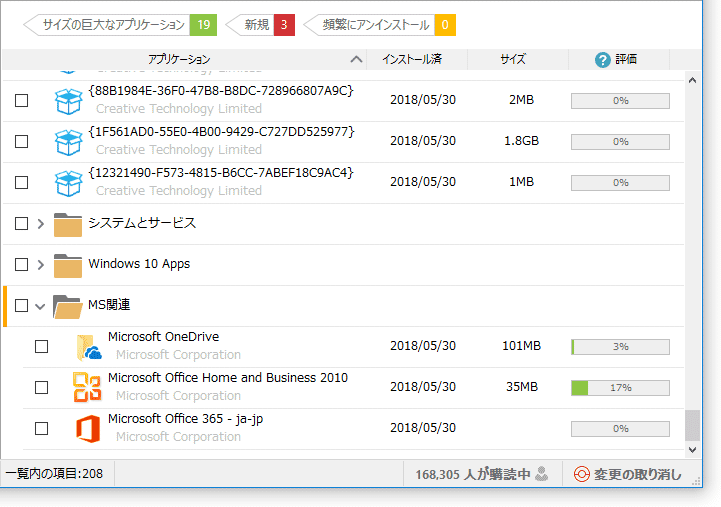The width and height of the screenshot is (721, 507).
Task: Click 1.8GB size value
Action: (x=521, y=141)
